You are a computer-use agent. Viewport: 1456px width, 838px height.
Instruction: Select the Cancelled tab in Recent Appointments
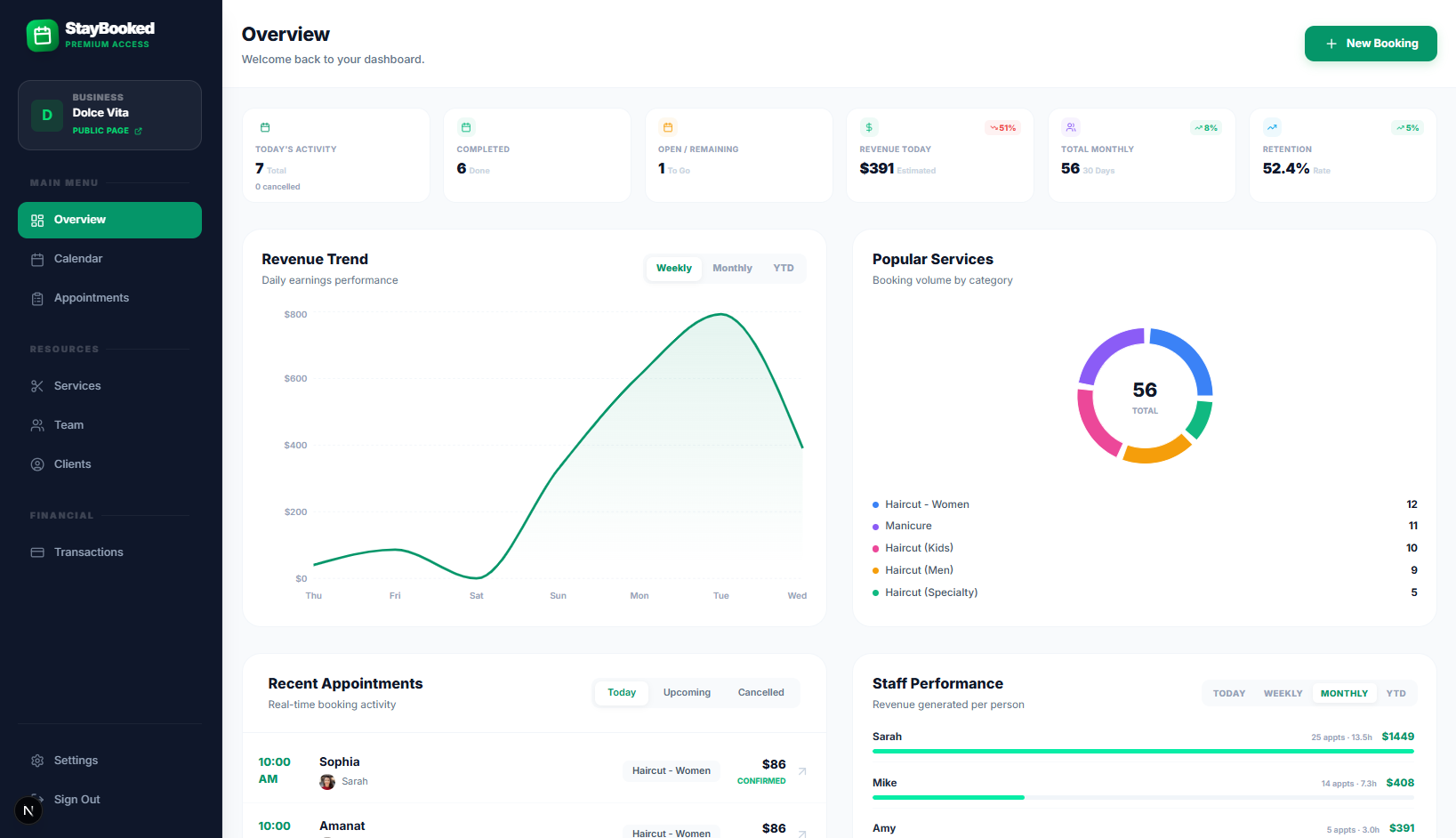click(x=760, y=692)
